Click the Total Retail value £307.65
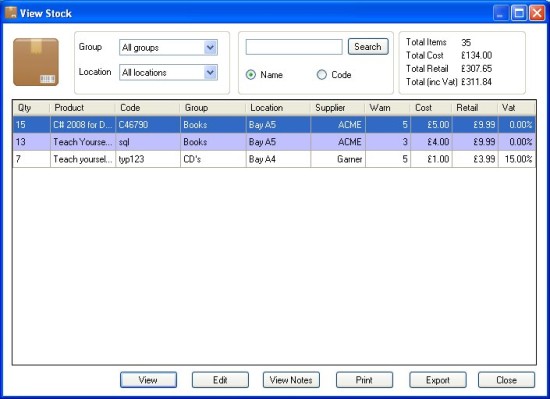Viewport: 550px width, 399px height. tap(476, 68)
